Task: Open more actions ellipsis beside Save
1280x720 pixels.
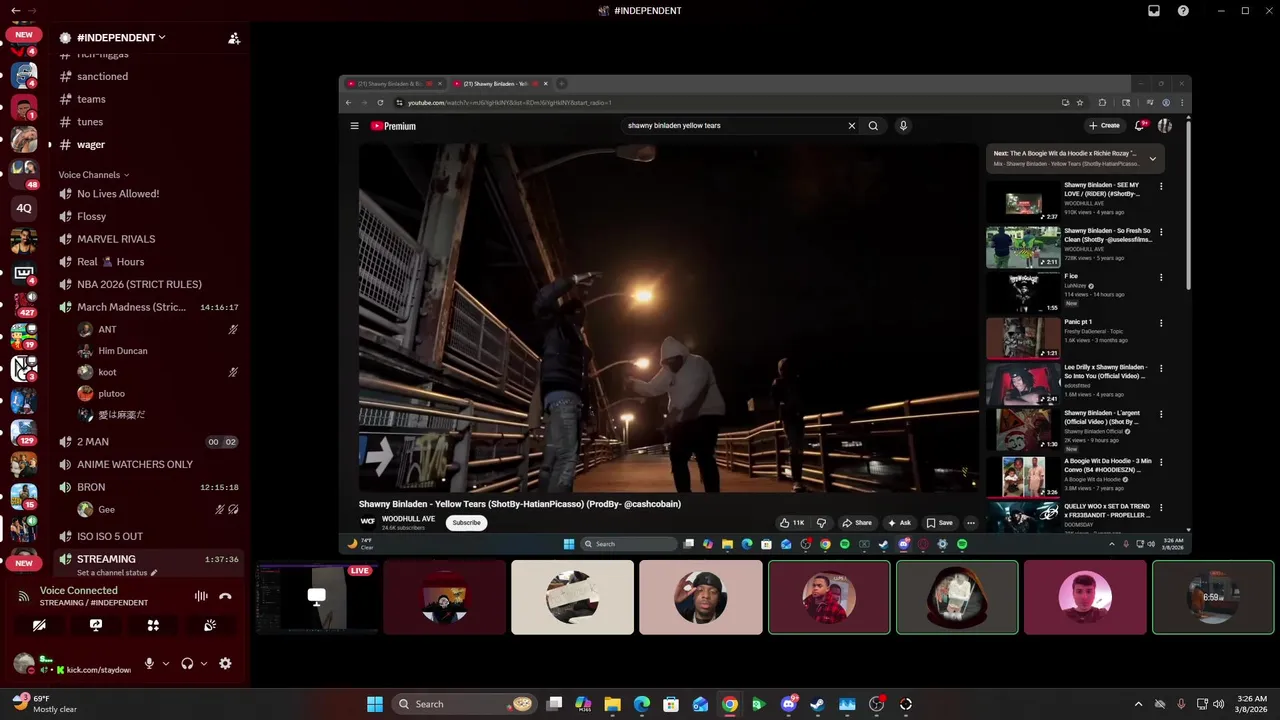Action: point(970,523)
